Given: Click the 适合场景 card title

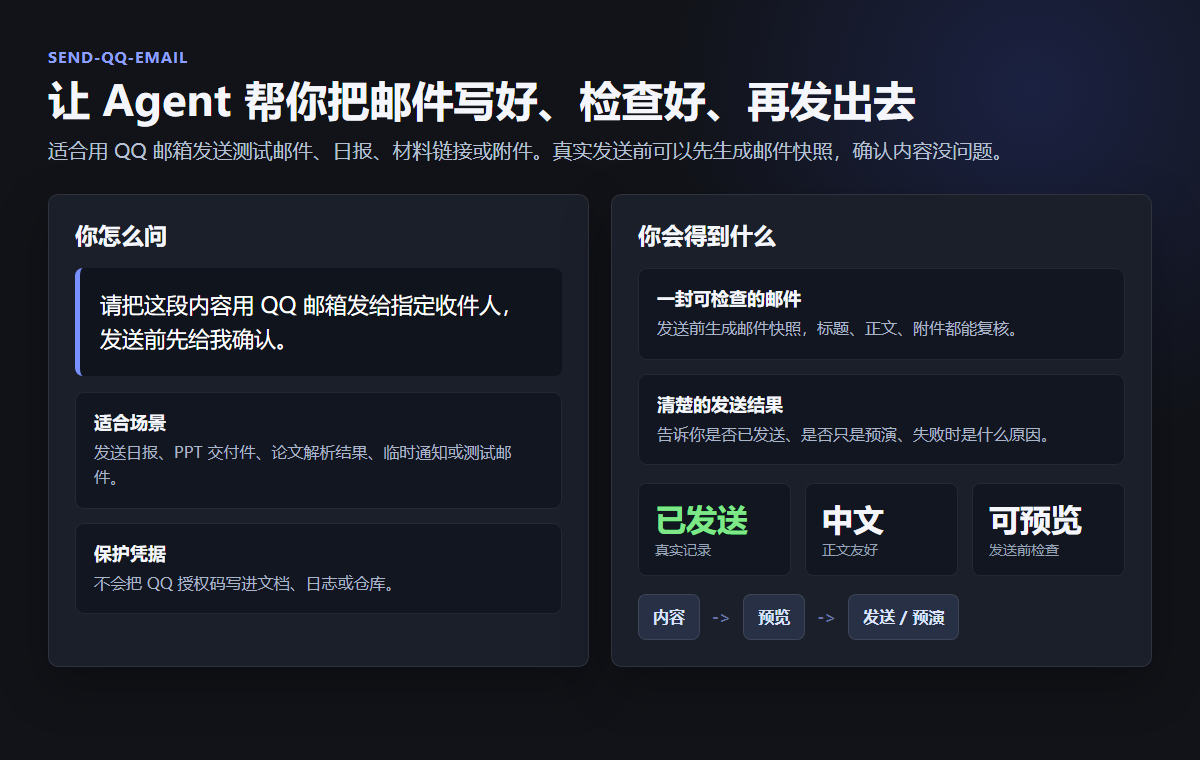Looking at the screenshot, I should (130, 423).
